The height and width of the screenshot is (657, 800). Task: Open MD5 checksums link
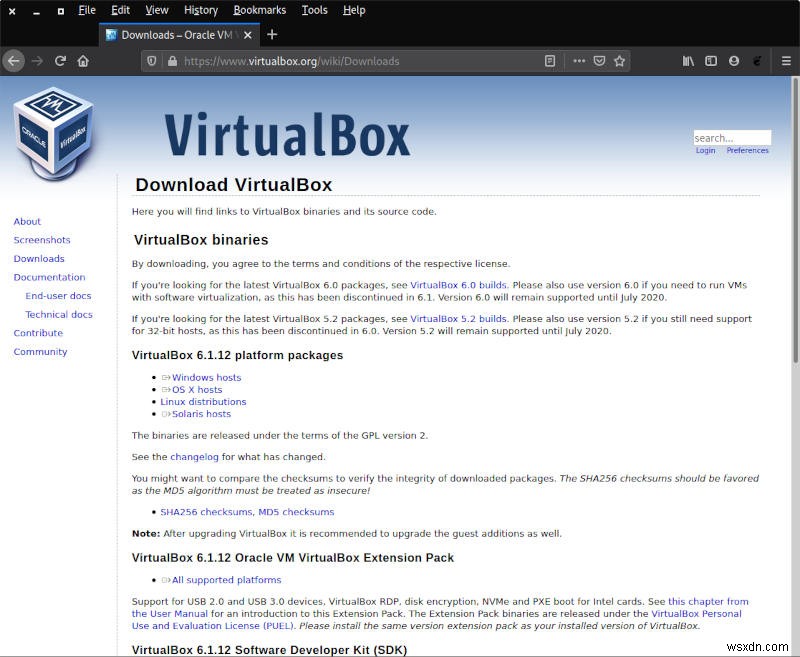296,512
